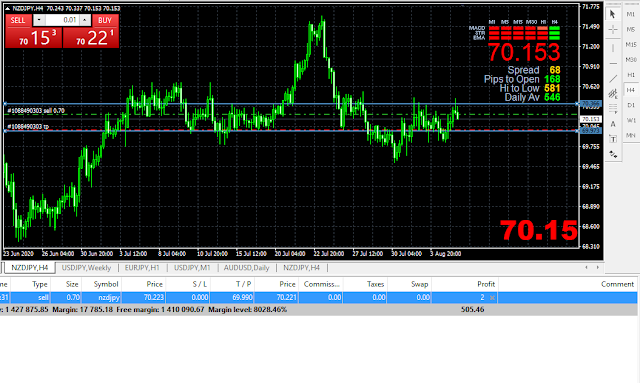Switch chart to MN timeframe

pyautogui.click(x=631, y=135)
